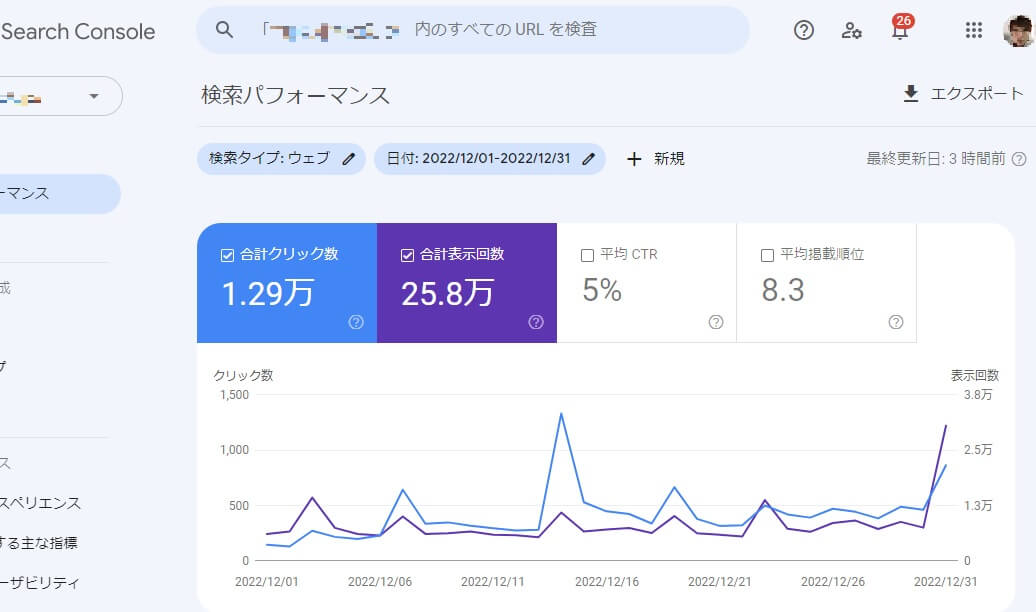The width and height of the screenshot is (1036, 612).
Task: Open help icon on 合計クリック数 card
Action: [x=356, y=322]
